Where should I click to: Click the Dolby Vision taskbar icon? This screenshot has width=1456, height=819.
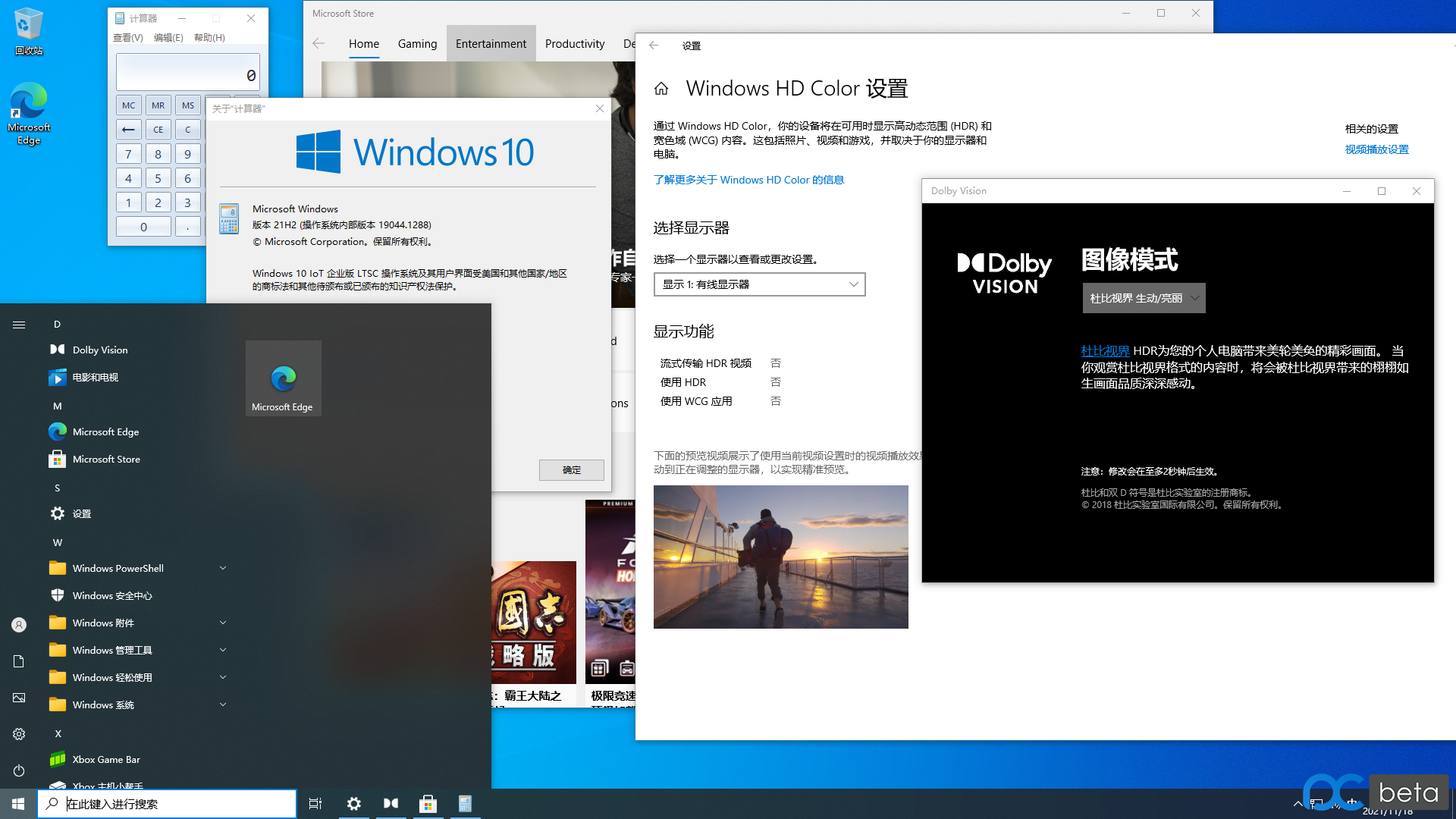pyautogui.click(x=391, y=803)
